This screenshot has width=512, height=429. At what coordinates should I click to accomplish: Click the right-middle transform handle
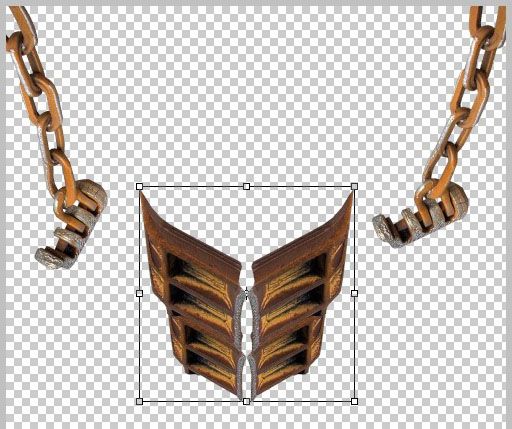click(x=354, y=293)
